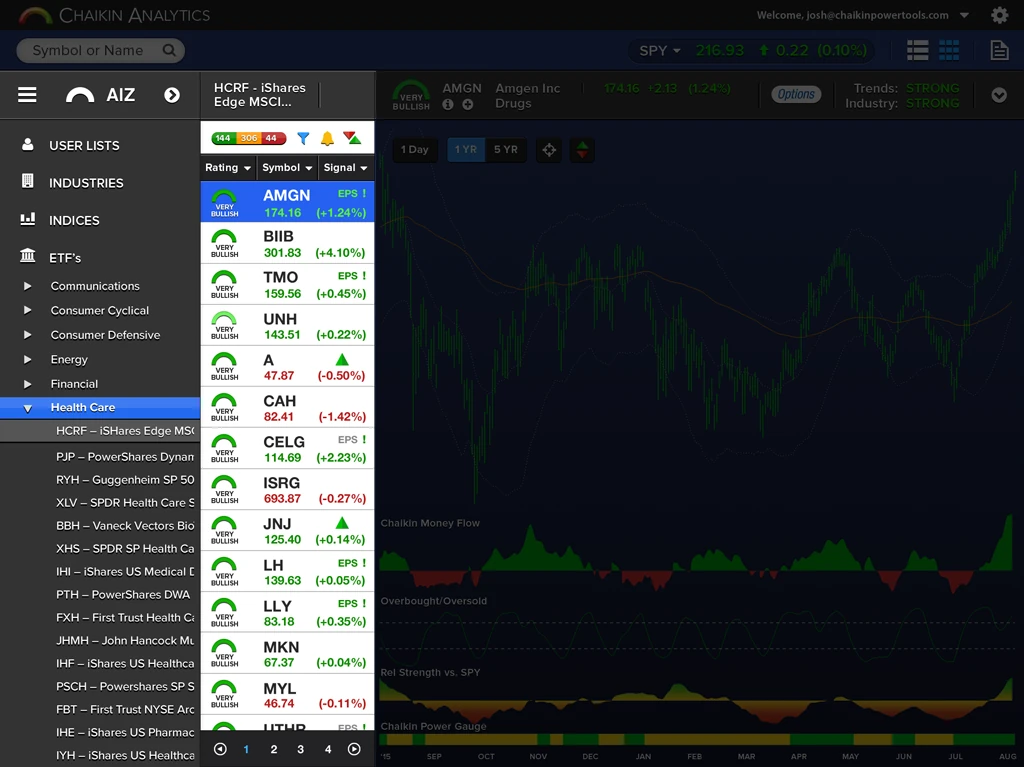The image size is (1024, 767).
Task: Click the 144 green bullish count
Action: pos(223,138)
